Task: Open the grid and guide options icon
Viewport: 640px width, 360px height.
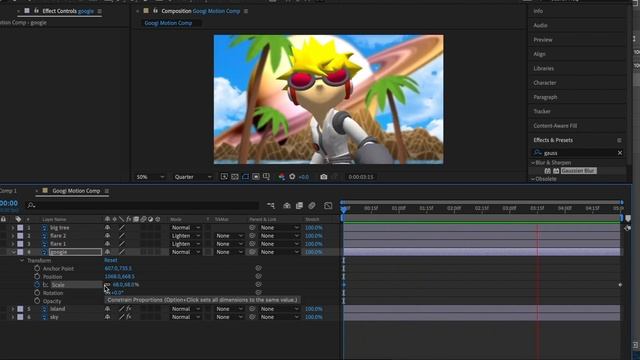Action: point(267,177)
